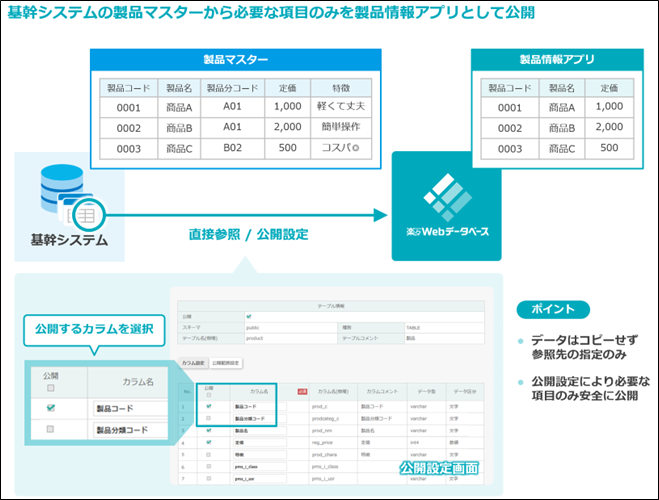
Task: Click column name field for row 5 prod_chara
Action: coord(260,455)
